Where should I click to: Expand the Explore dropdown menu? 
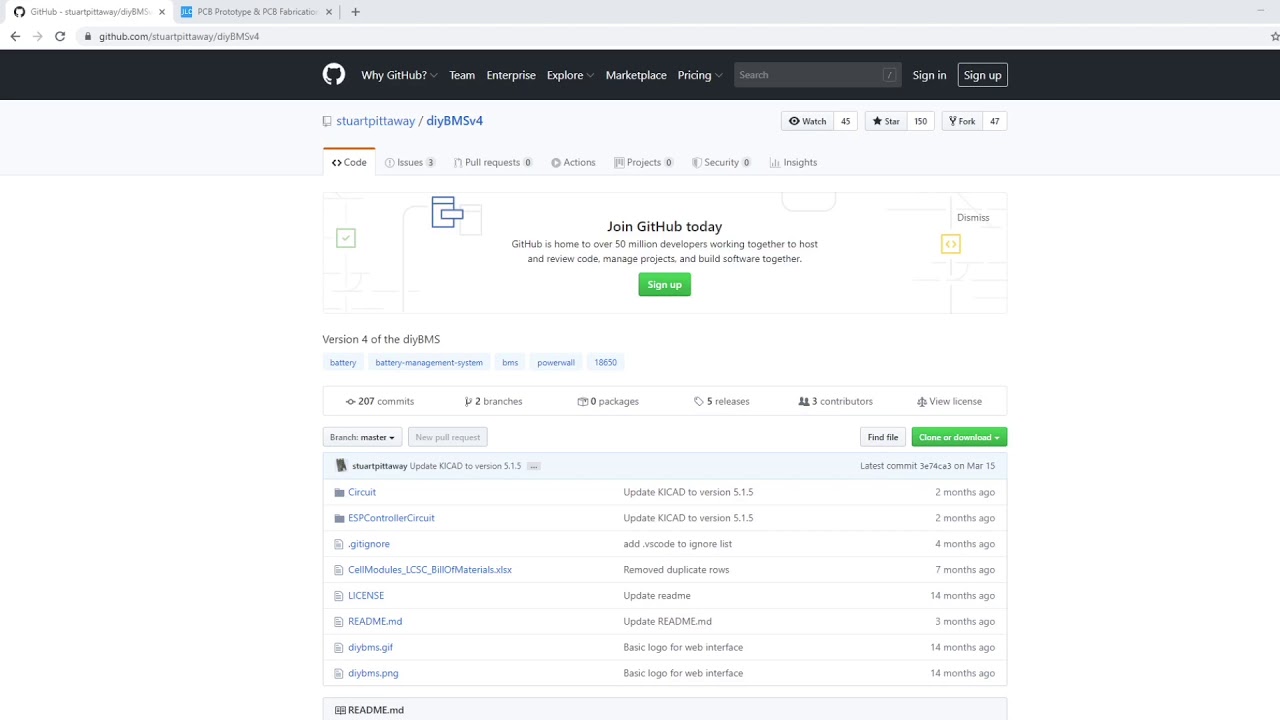[570, 75]
